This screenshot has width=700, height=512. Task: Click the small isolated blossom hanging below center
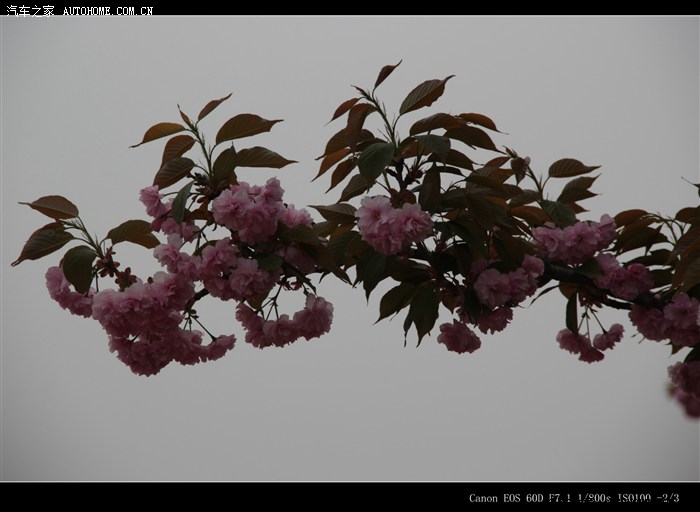pyautogui.click(x=458, y=337)
